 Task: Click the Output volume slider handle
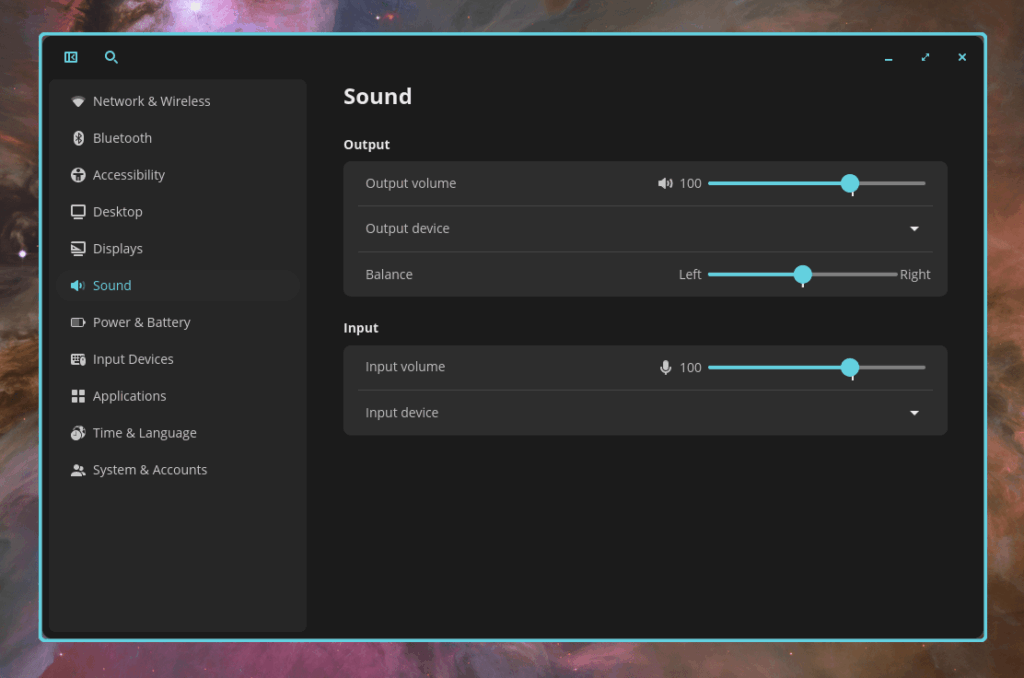850,183
